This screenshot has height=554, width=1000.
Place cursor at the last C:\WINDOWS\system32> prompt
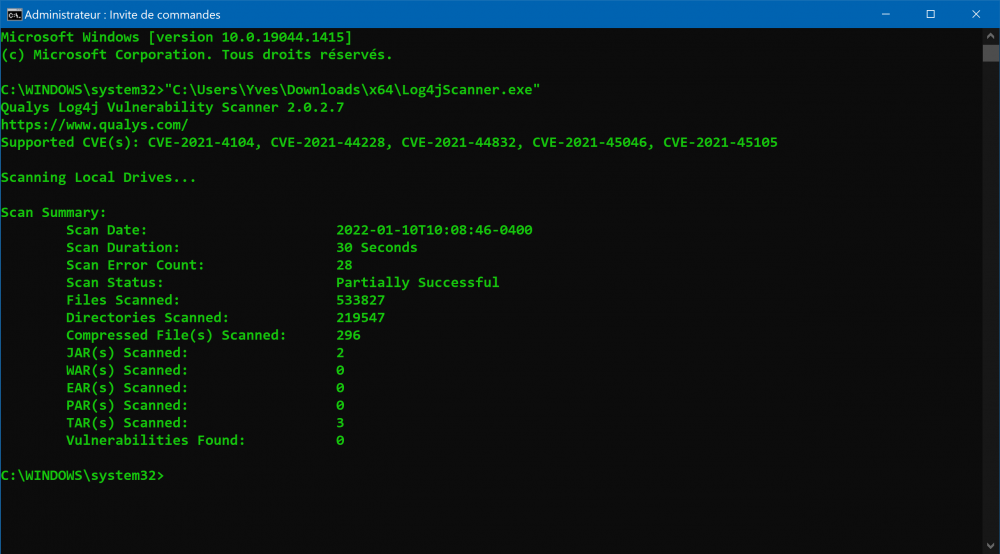169,475
